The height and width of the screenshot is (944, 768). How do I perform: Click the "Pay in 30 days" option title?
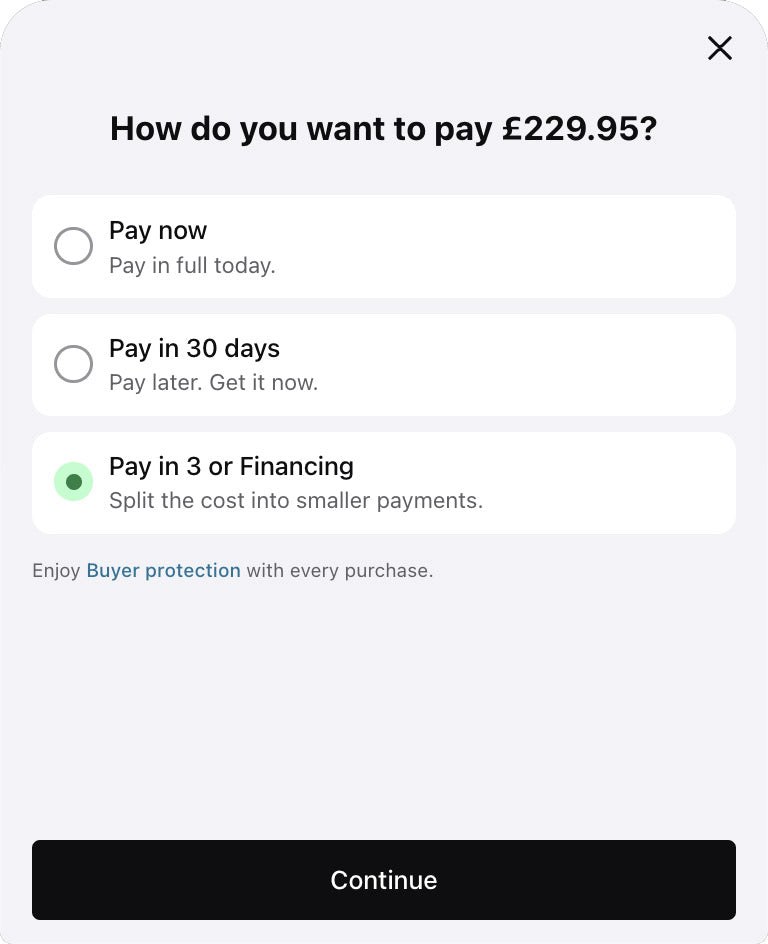pyautogui.click(x=194, y=348)
